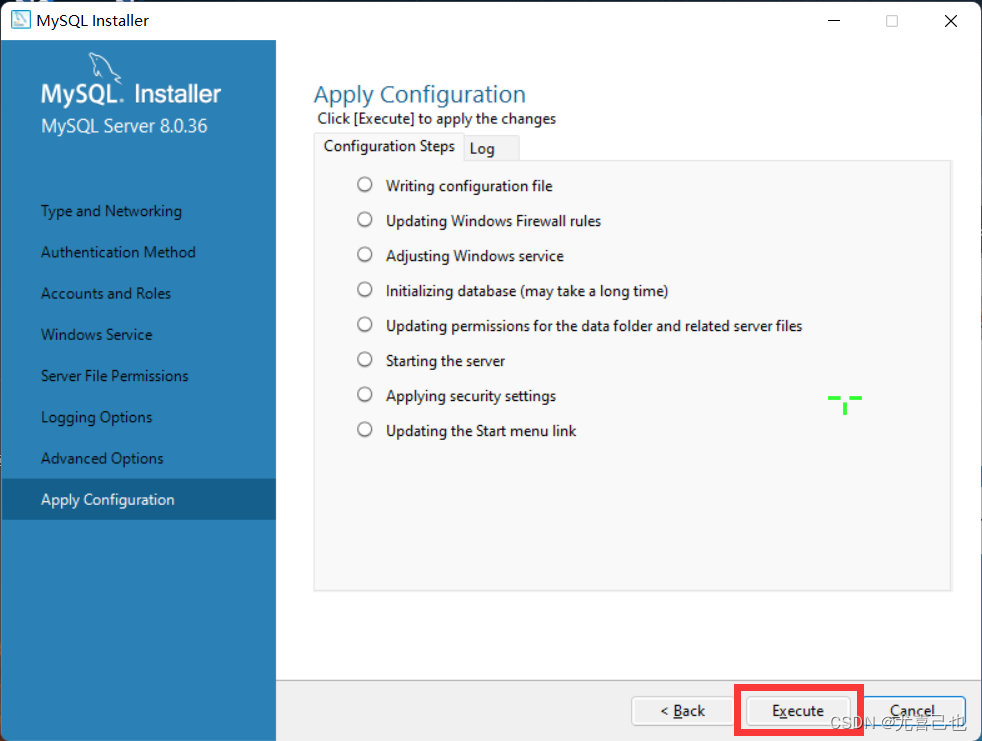The width and height of the screenshot is (982, 741).
Task: Click the Cancel button
Action: click(912, 711)
